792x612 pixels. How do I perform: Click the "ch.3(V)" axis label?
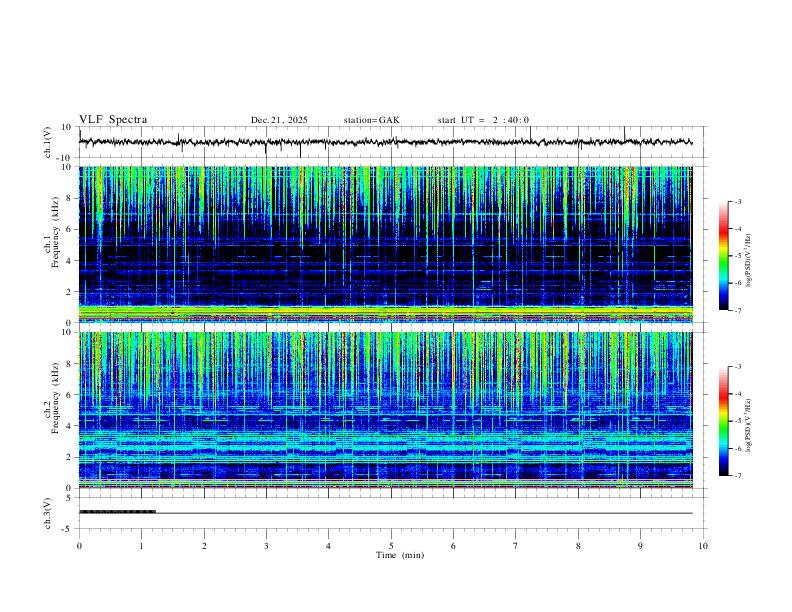48,514
